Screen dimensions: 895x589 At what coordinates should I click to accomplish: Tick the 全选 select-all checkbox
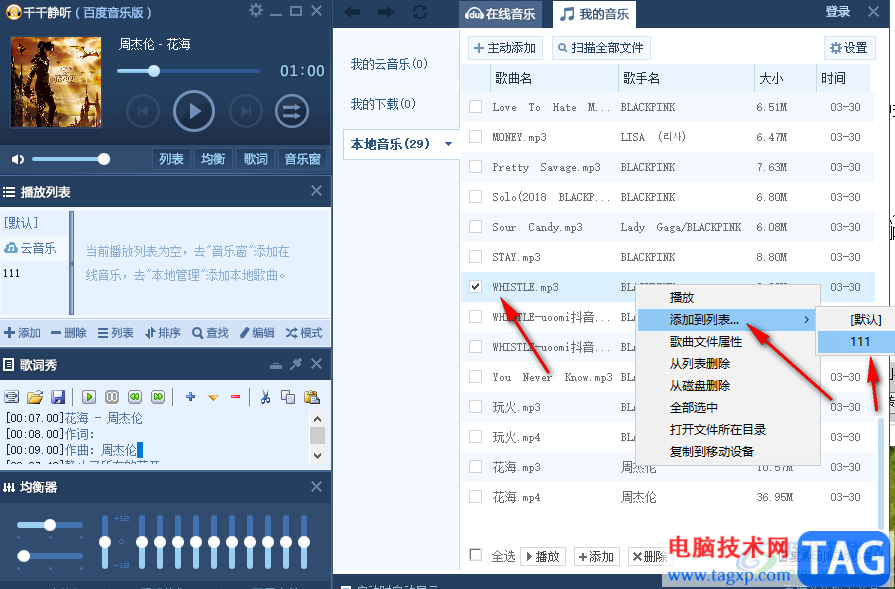click(475, 554)
